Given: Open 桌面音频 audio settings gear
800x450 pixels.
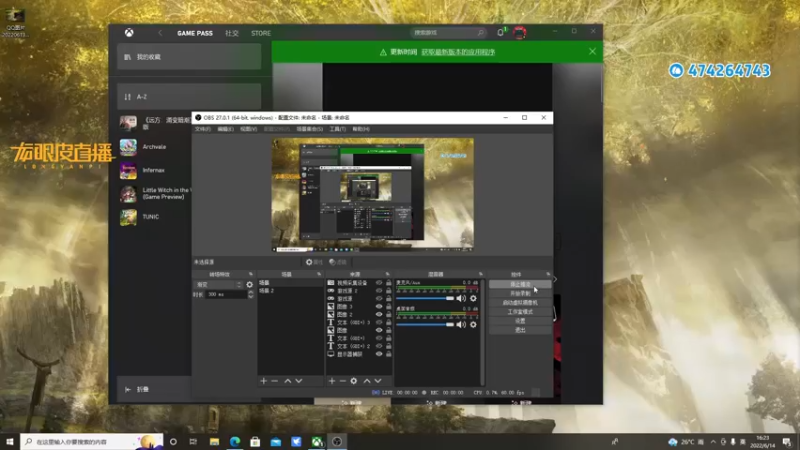Looking at the screenshot, I should (473, 324).
